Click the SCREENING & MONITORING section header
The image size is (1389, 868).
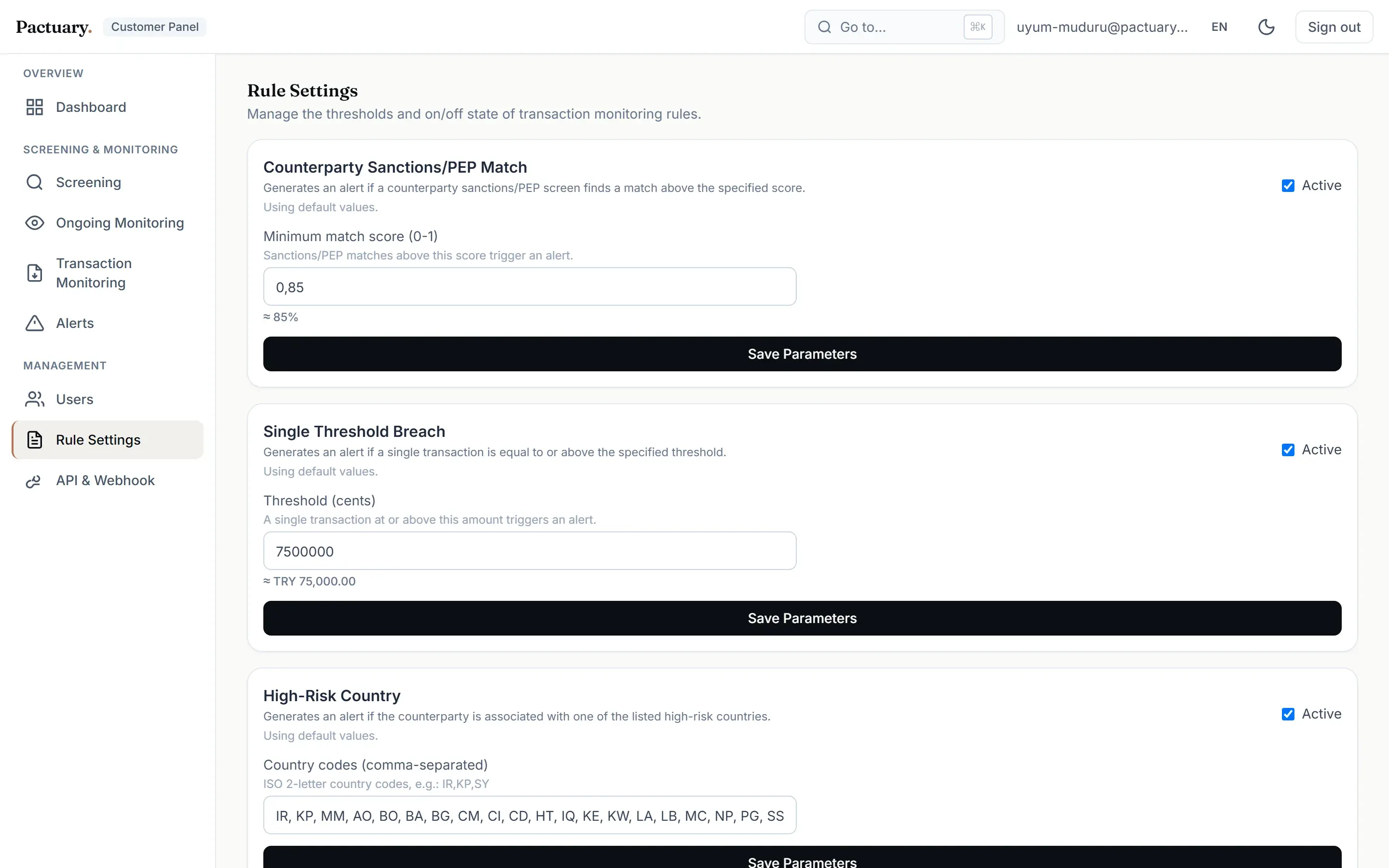(x=100, y=149)
